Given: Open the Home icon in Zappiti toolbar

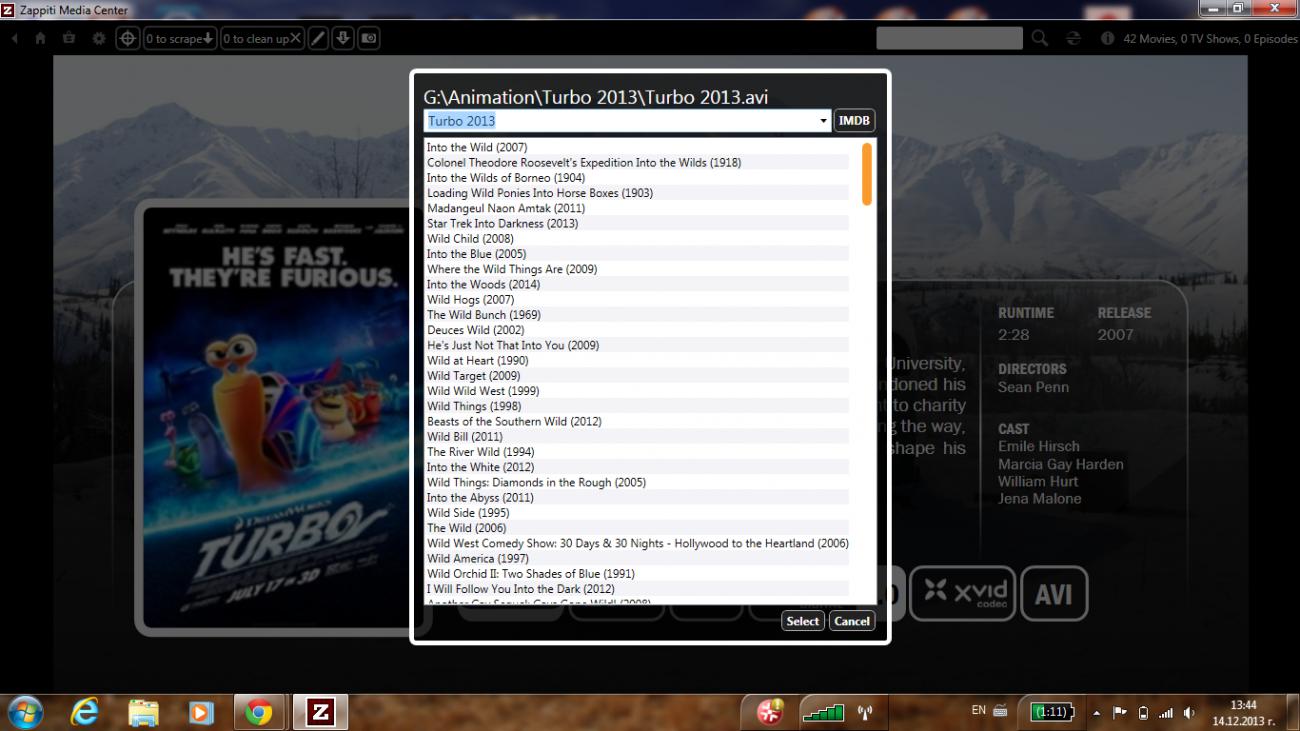Looking at the screenshot, I should click(x=41, y=39).
